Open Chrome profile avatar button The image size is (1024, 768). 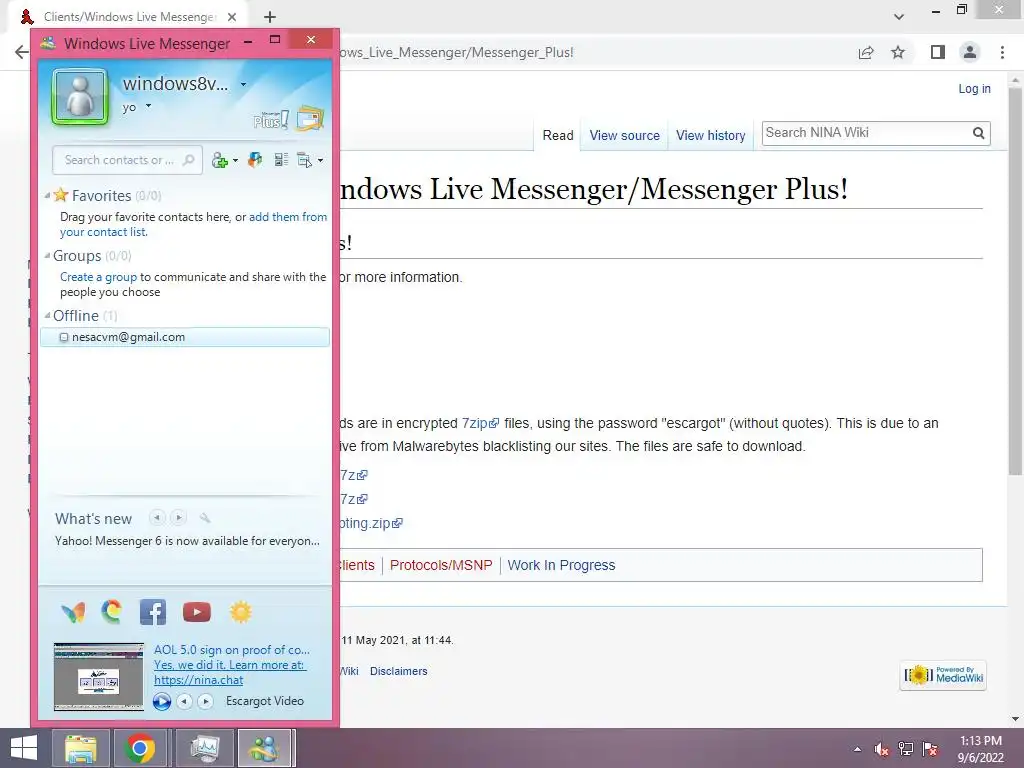[x=970, y=52]
